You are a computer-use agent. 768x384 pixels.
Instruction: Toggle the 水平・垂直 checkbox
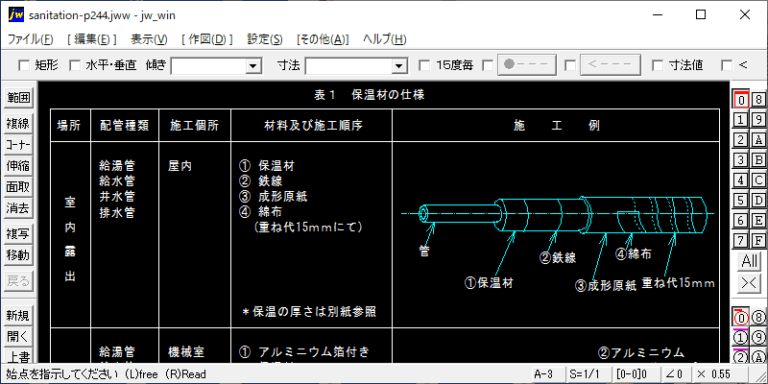tap(74, 65)
